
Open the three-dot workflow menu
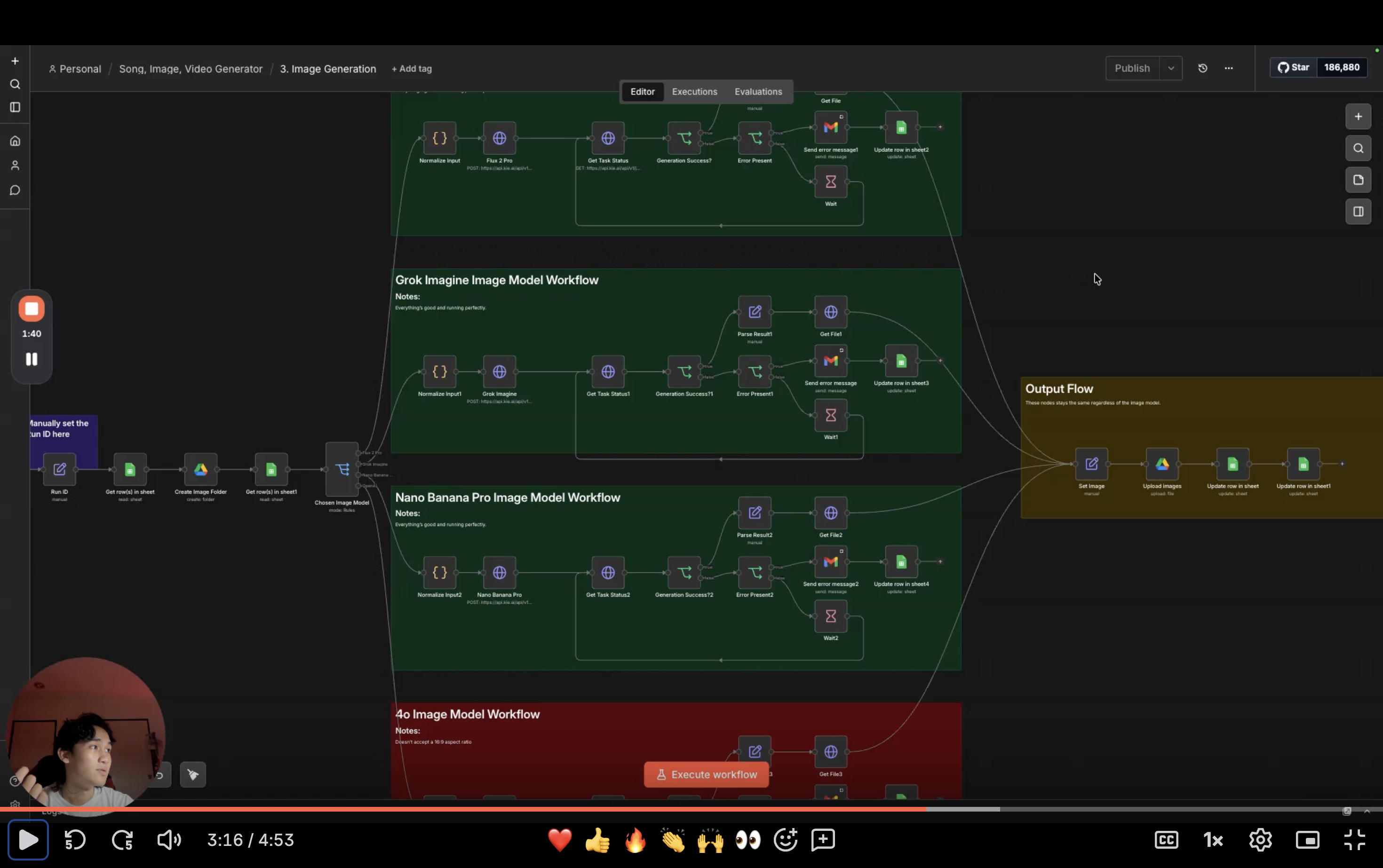[x=1229, y=68]
